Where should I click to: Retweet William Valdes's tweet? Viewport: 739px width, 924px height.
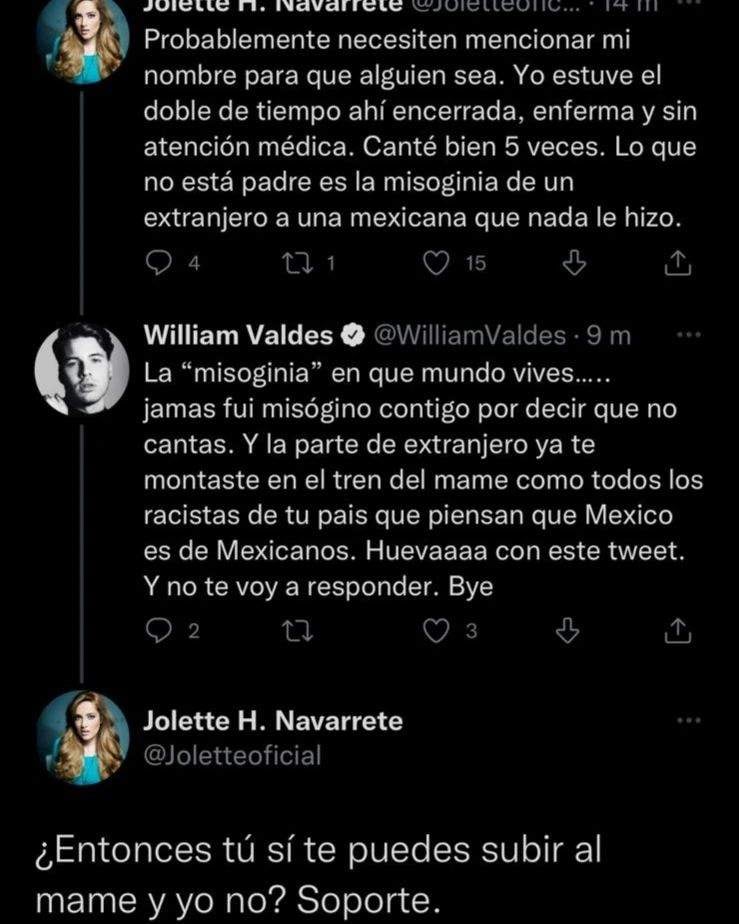pyautogui.click(x=298, y=630)
